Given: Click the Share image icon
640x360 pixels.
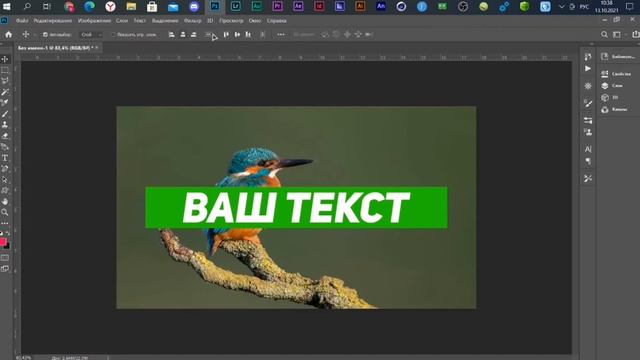Looking at the screenshot, I should (x=636, y=35).
